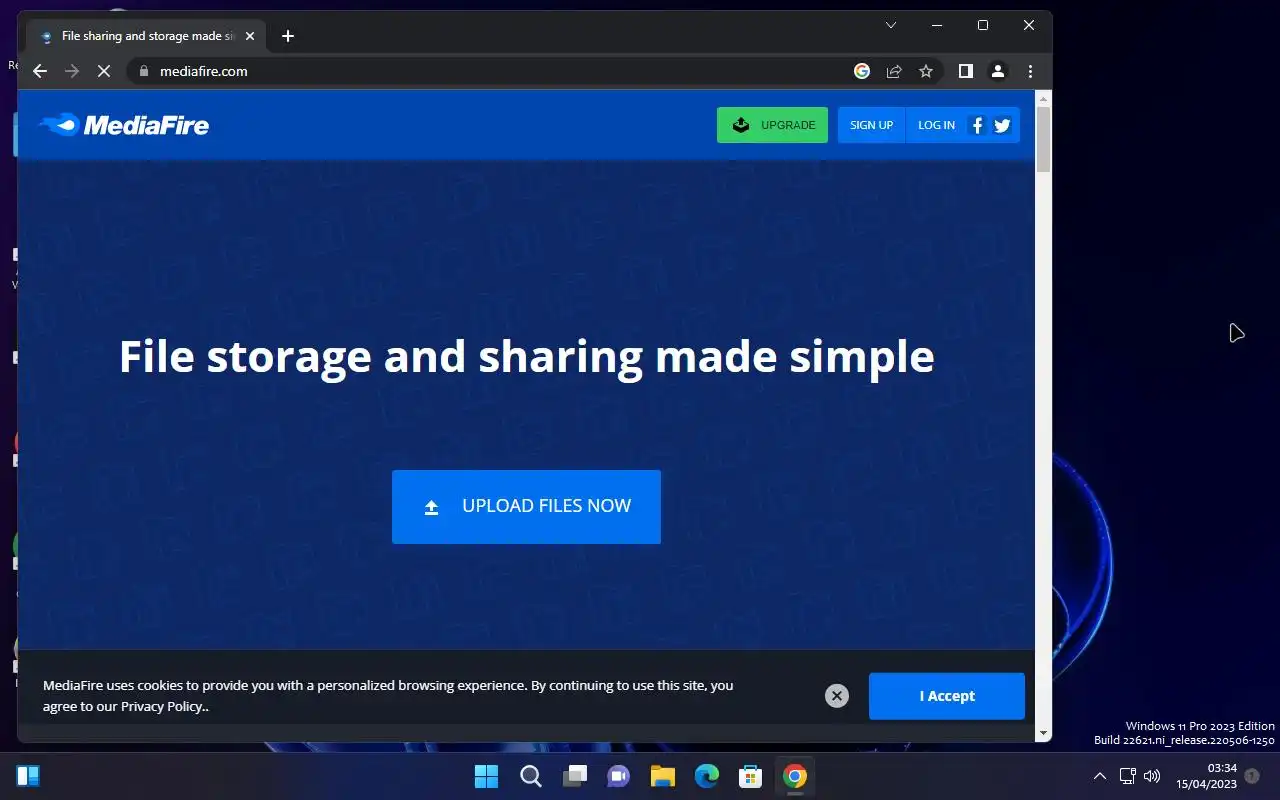Viewport: 1280px width, 800px height.
Task: Open Chrome three-dot menu
Action: coord(1030,71)
